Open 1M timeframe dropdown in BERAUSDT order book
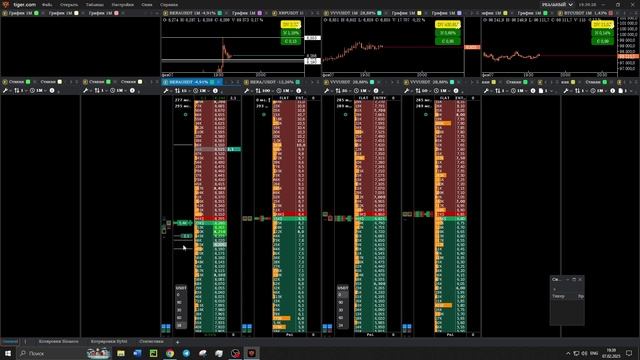The height and width of the screenshot is (360, 640). [202, 91]
